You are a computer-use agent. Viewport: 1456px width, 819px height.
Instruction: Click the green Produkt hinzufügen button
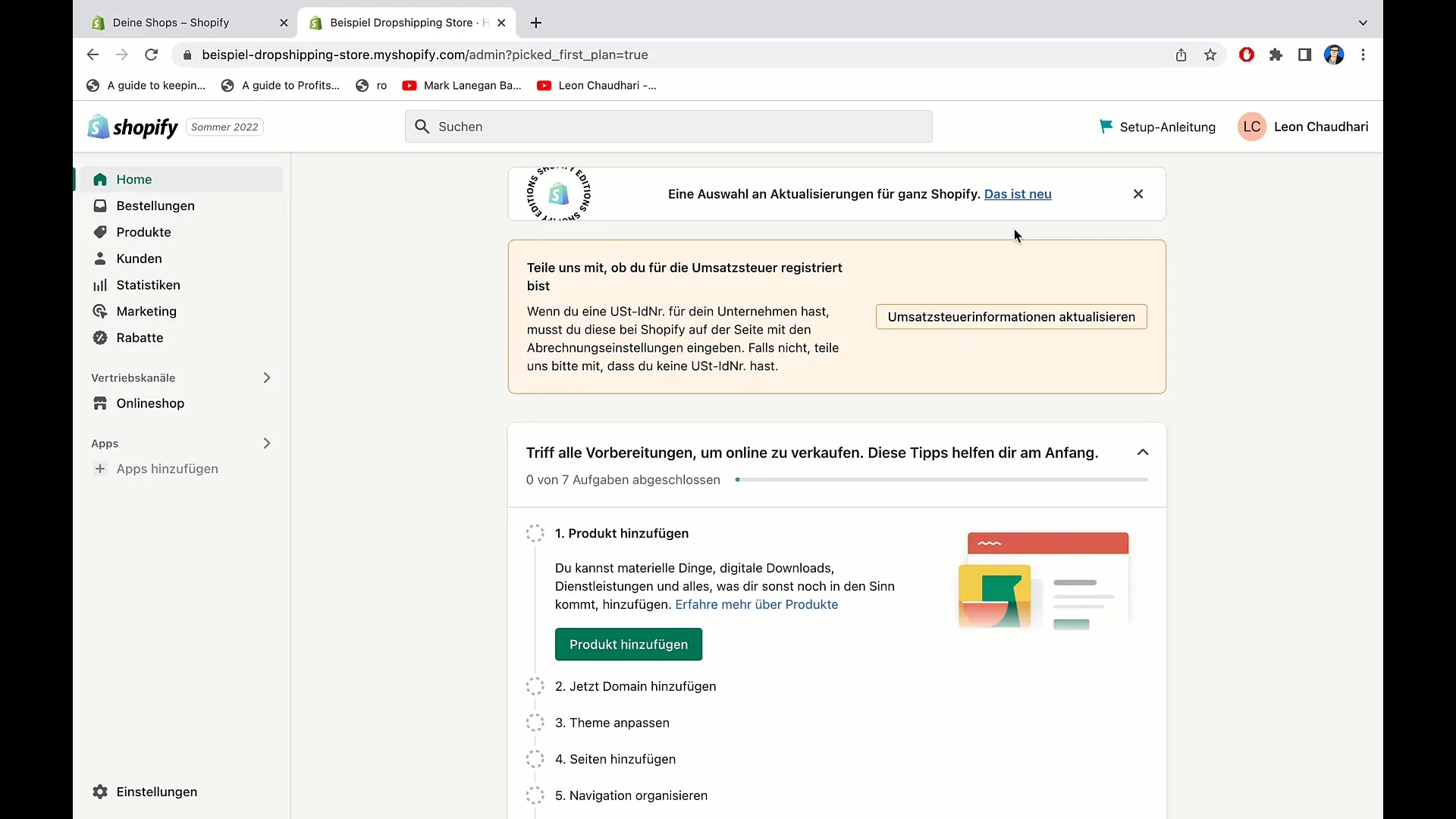click(629, 645)
